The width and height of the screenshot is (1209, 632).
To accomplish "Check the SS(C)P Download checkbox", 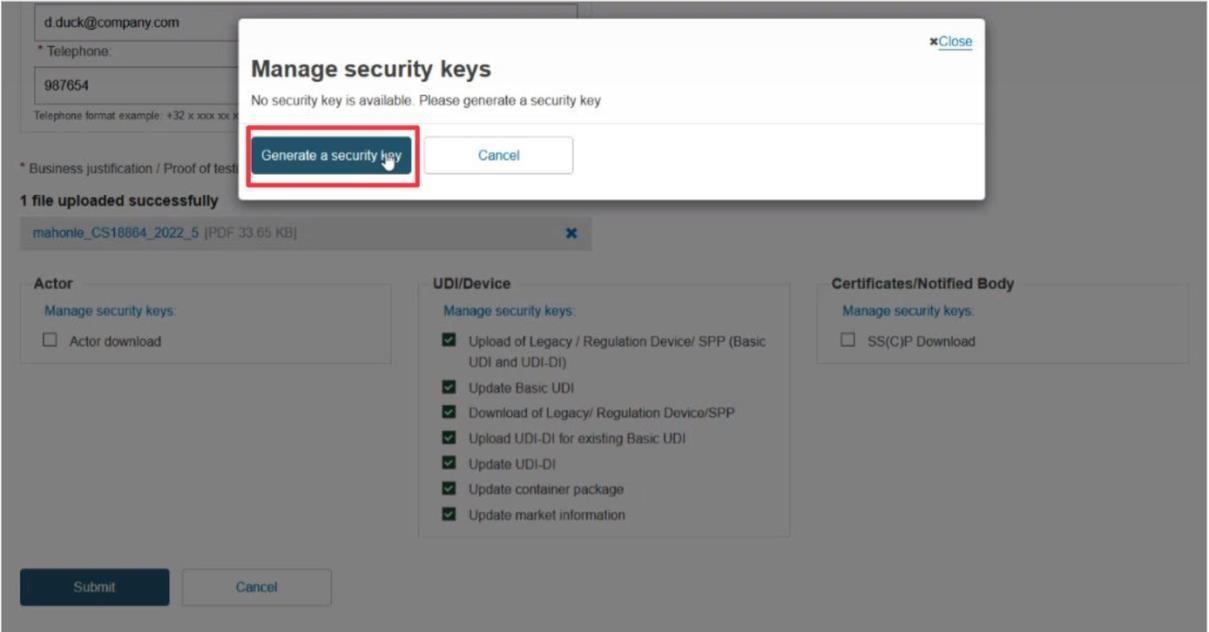I will pyautogui.click(x=848, y=341).
